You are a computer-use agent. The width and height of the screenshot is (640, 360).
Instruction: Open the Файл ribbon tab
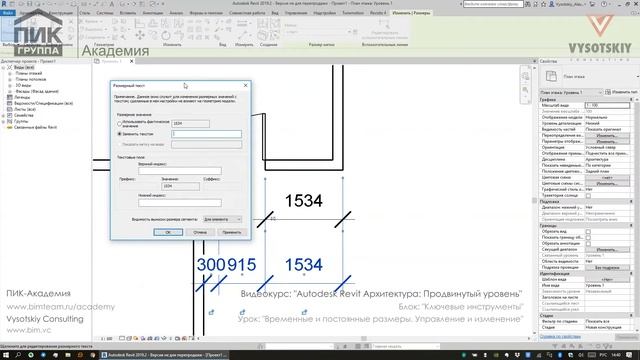click(8, 13)
